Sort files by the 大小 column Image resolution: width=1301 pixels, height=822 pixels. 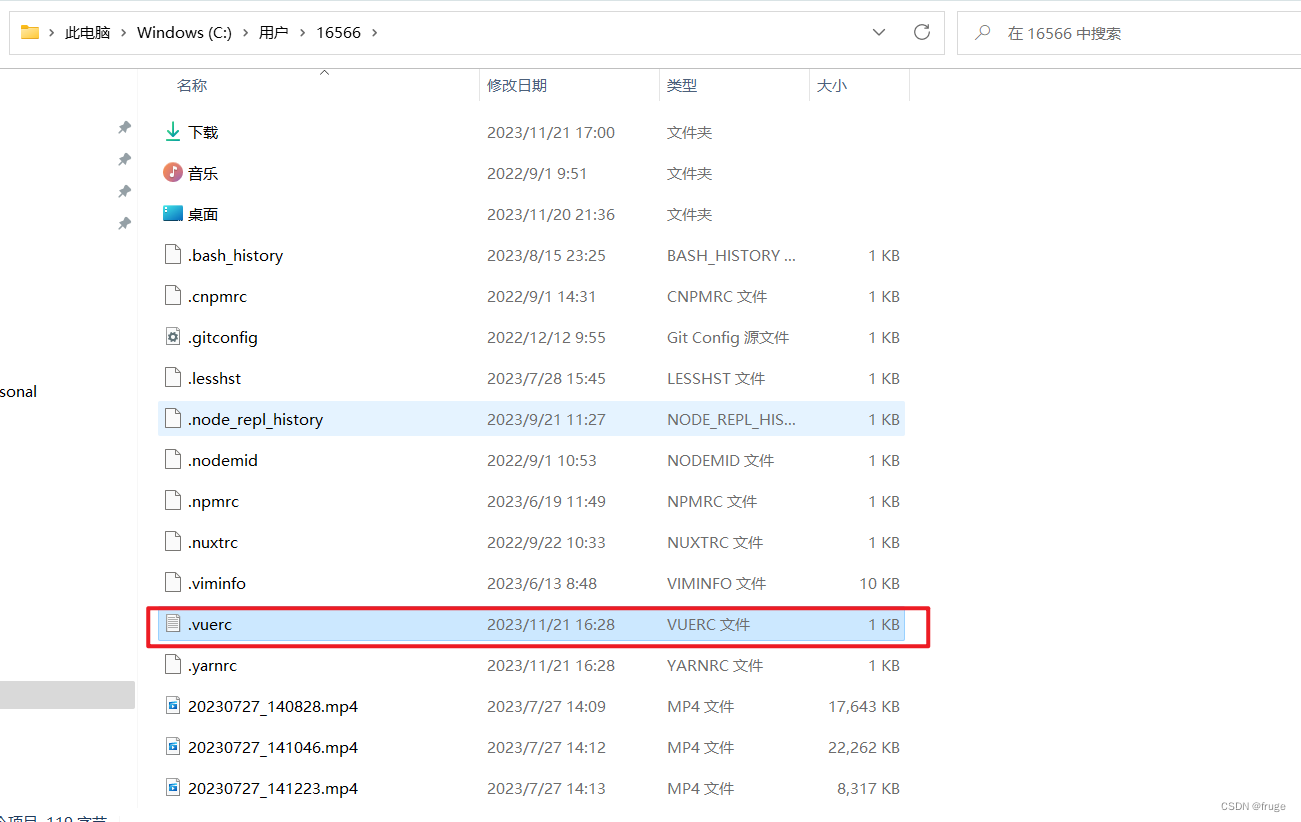pos(832,86)
